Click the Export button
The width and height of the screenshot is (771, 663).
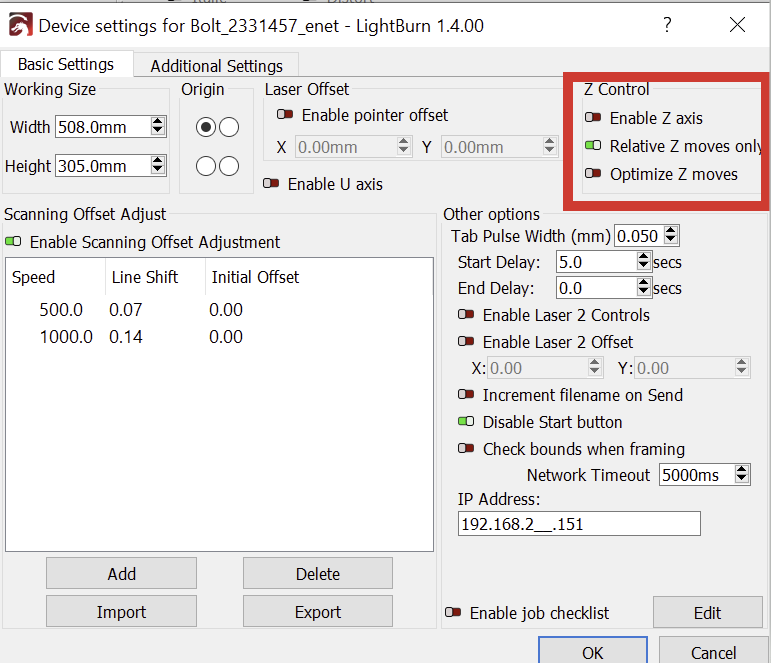click(x=318, y=611)
